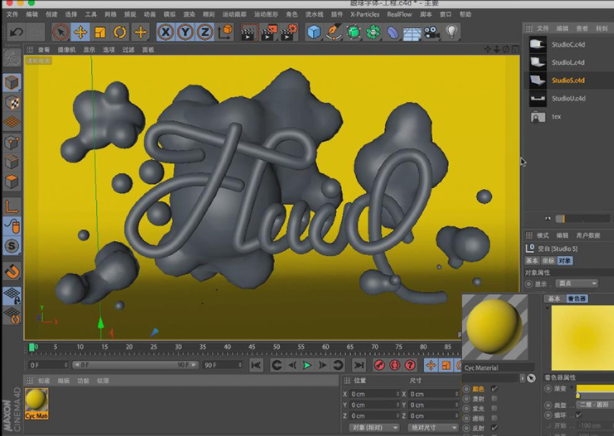This screenshot has height=436, width=614.
Task: Click yellow gradient color bar
Action: (595, 388)
